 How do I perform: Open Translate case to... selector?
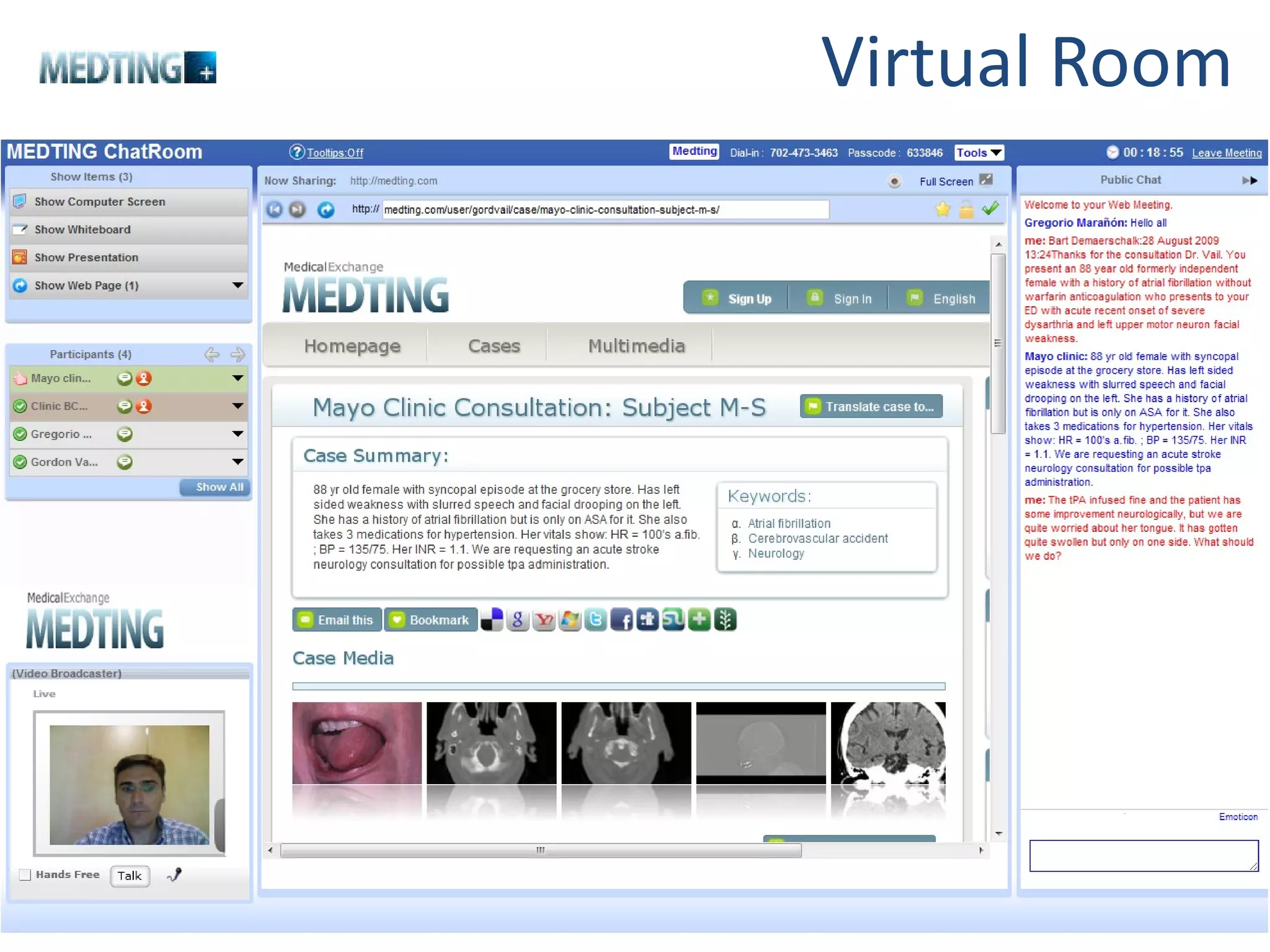(871, 407)
